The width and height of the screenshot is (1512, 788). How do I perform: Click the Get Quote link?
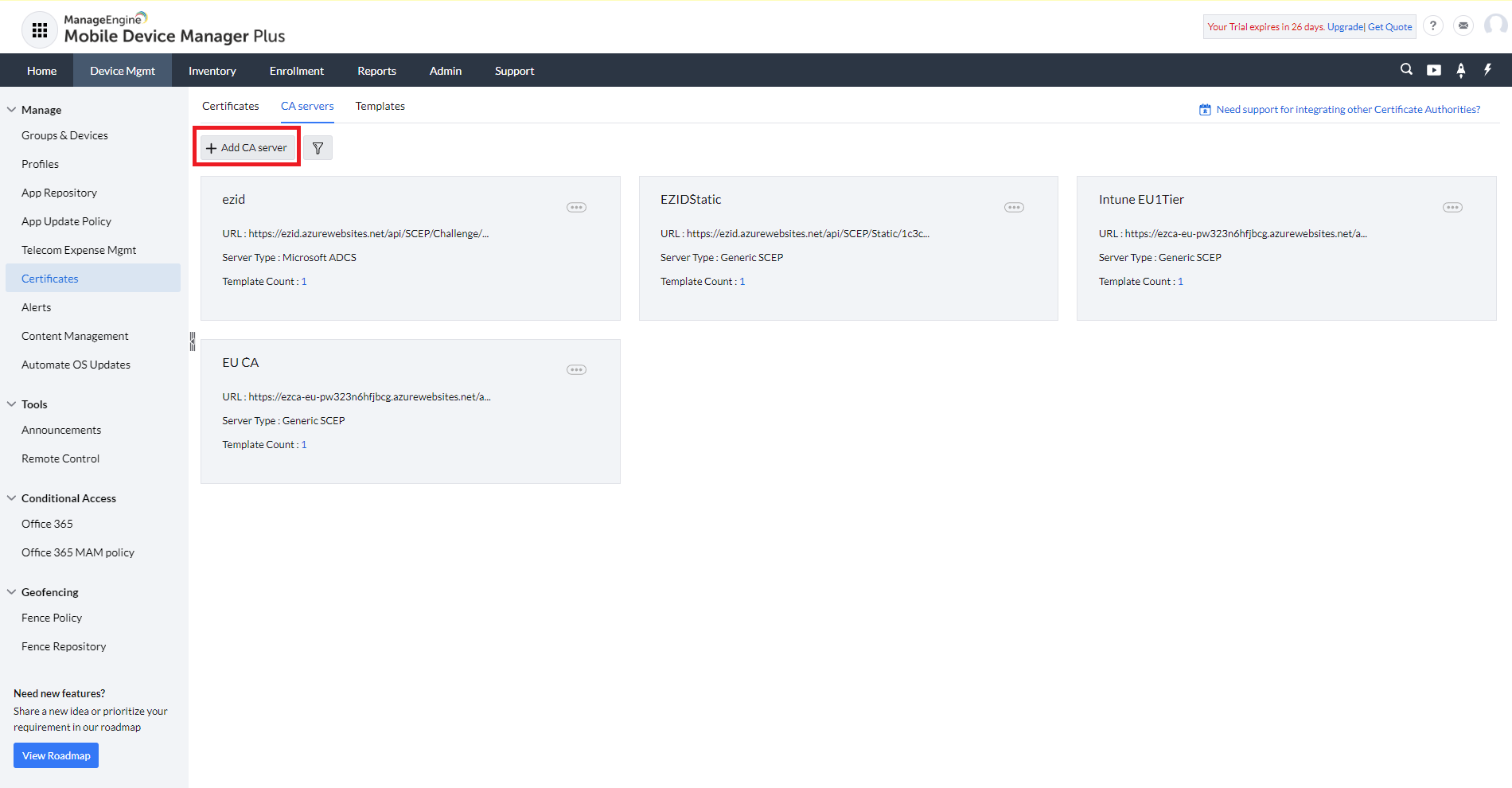tap(1390, 27)
